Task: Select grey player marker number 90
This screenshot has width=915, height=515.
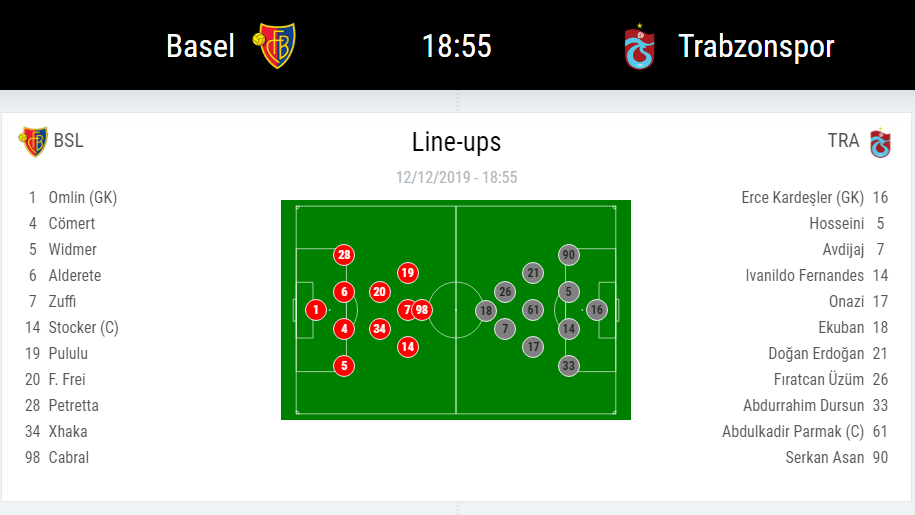Action: pos(569,255)
